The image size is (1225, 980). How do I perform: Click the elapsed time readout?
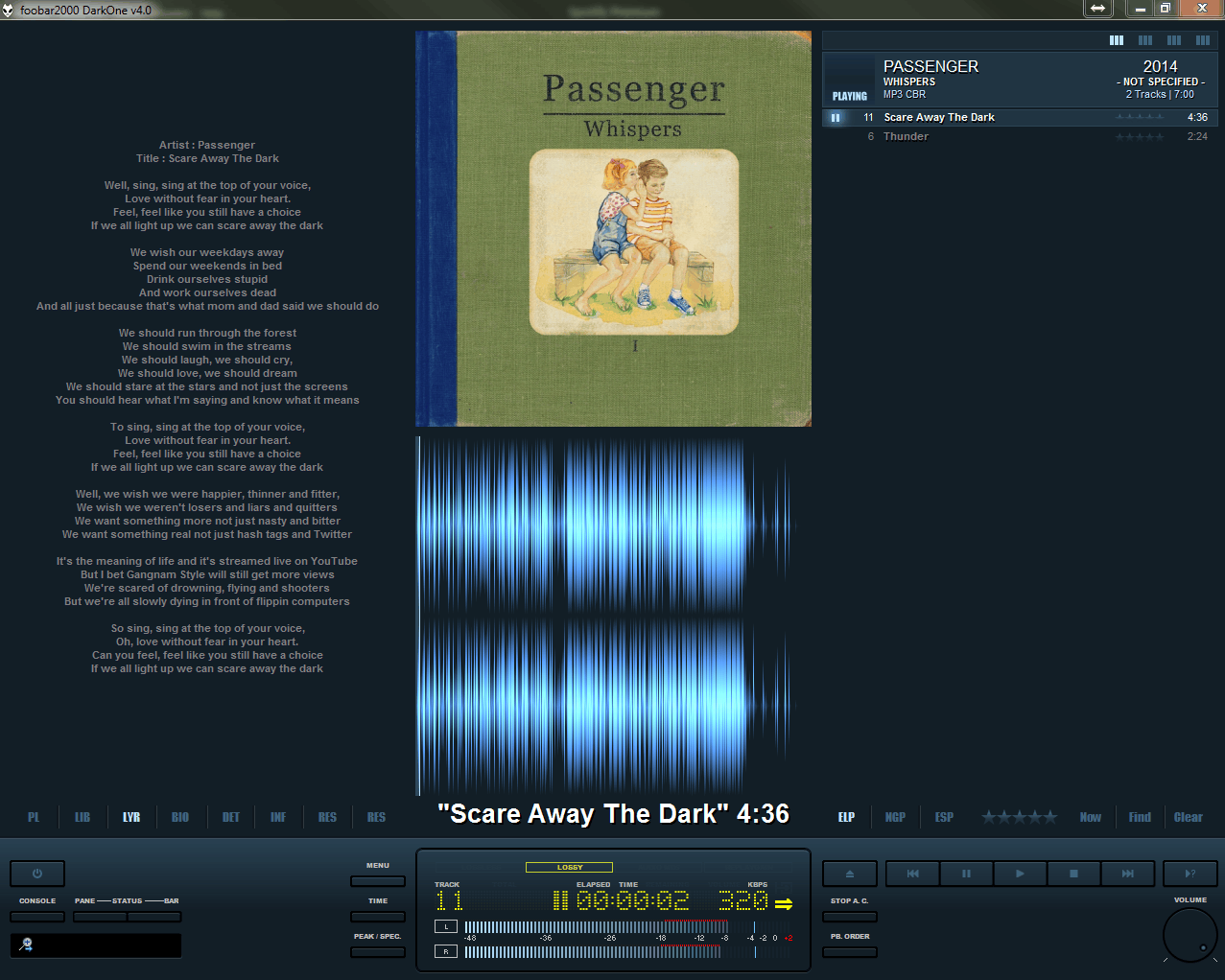click(633, 900)
